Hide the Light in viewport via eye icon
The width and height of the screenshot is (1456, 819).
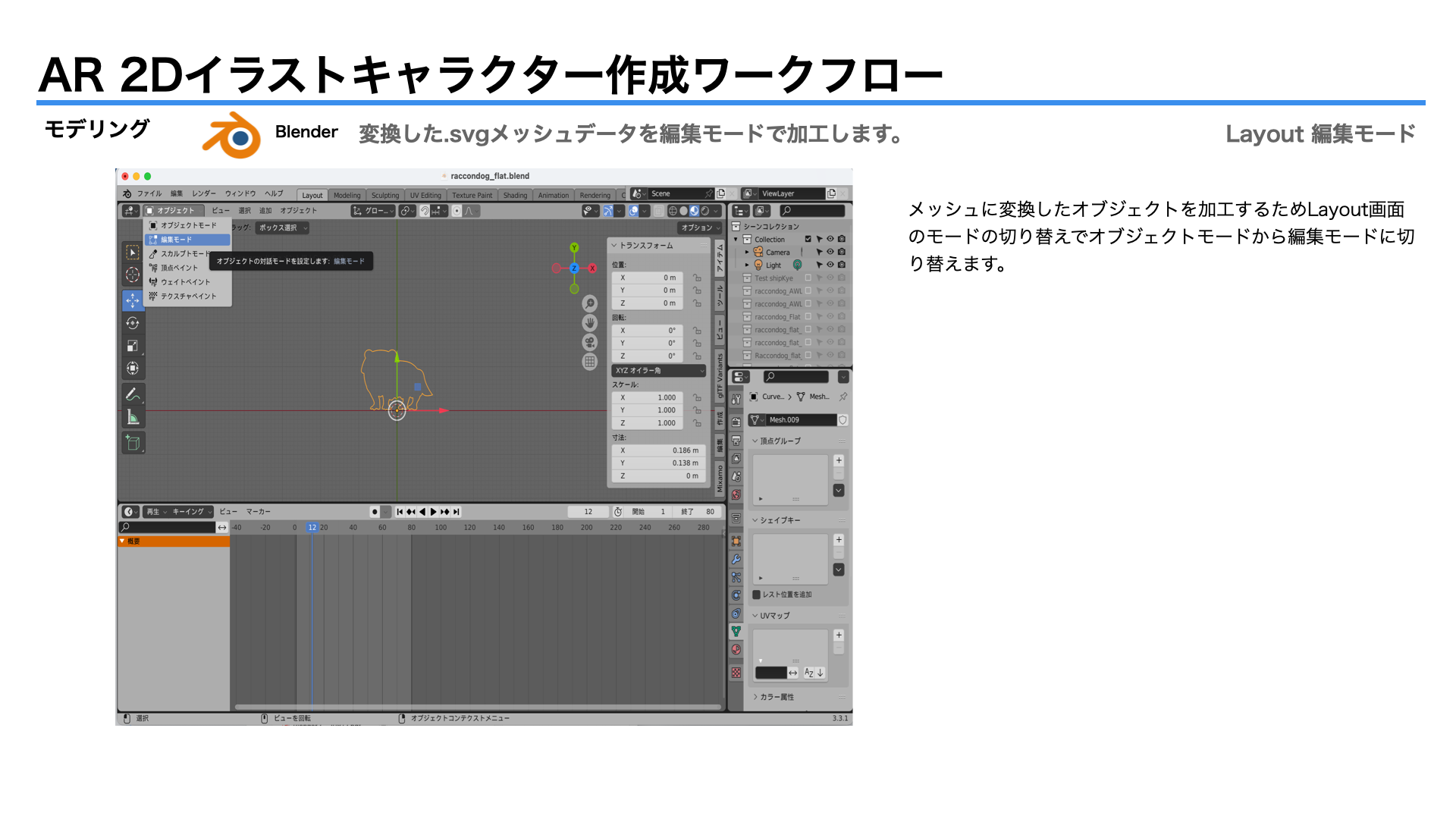coord(830,265)
